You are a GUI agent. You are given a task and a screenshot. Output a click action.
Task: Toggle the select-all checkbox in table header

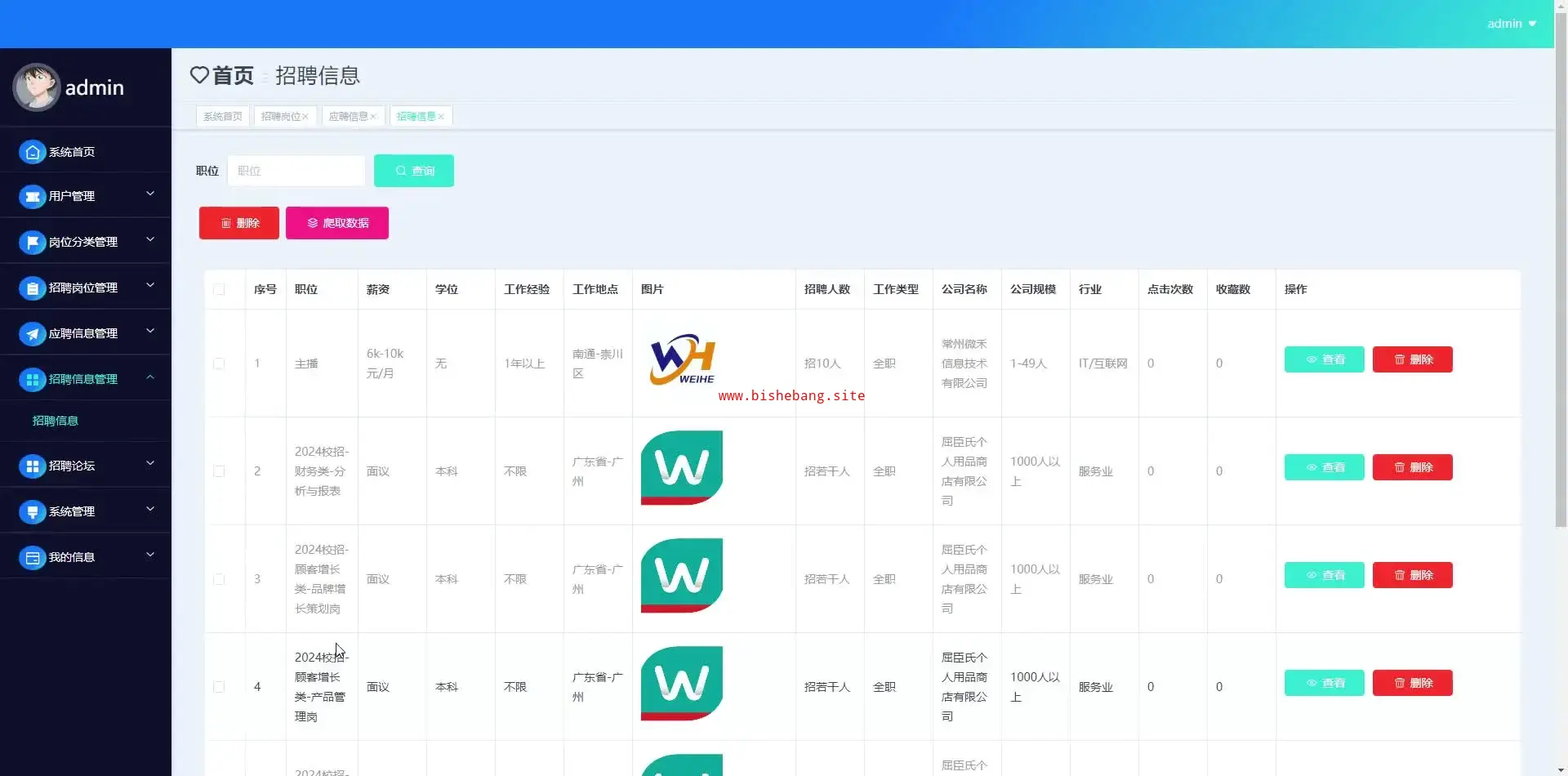219,290
